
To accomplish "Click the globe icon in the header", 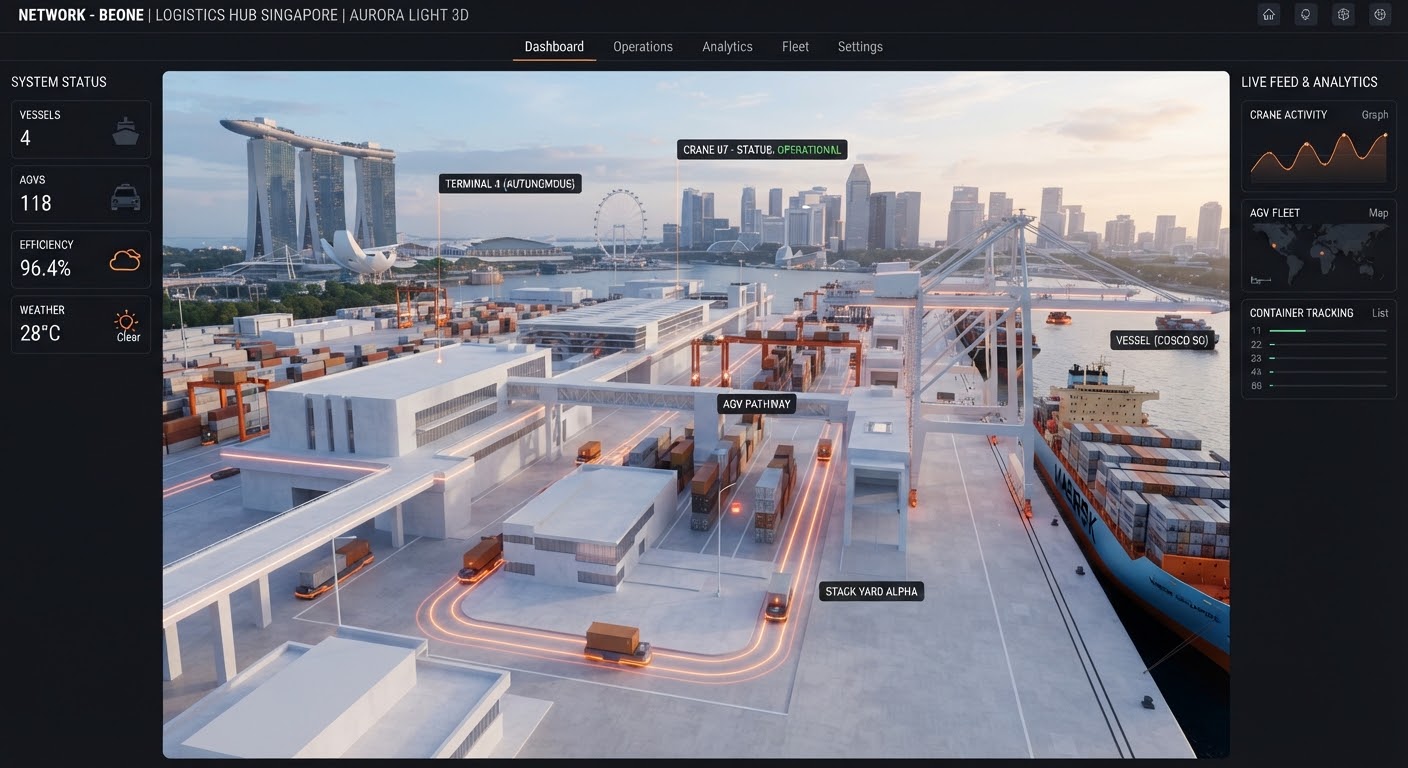I will [x=1380, y=15].
